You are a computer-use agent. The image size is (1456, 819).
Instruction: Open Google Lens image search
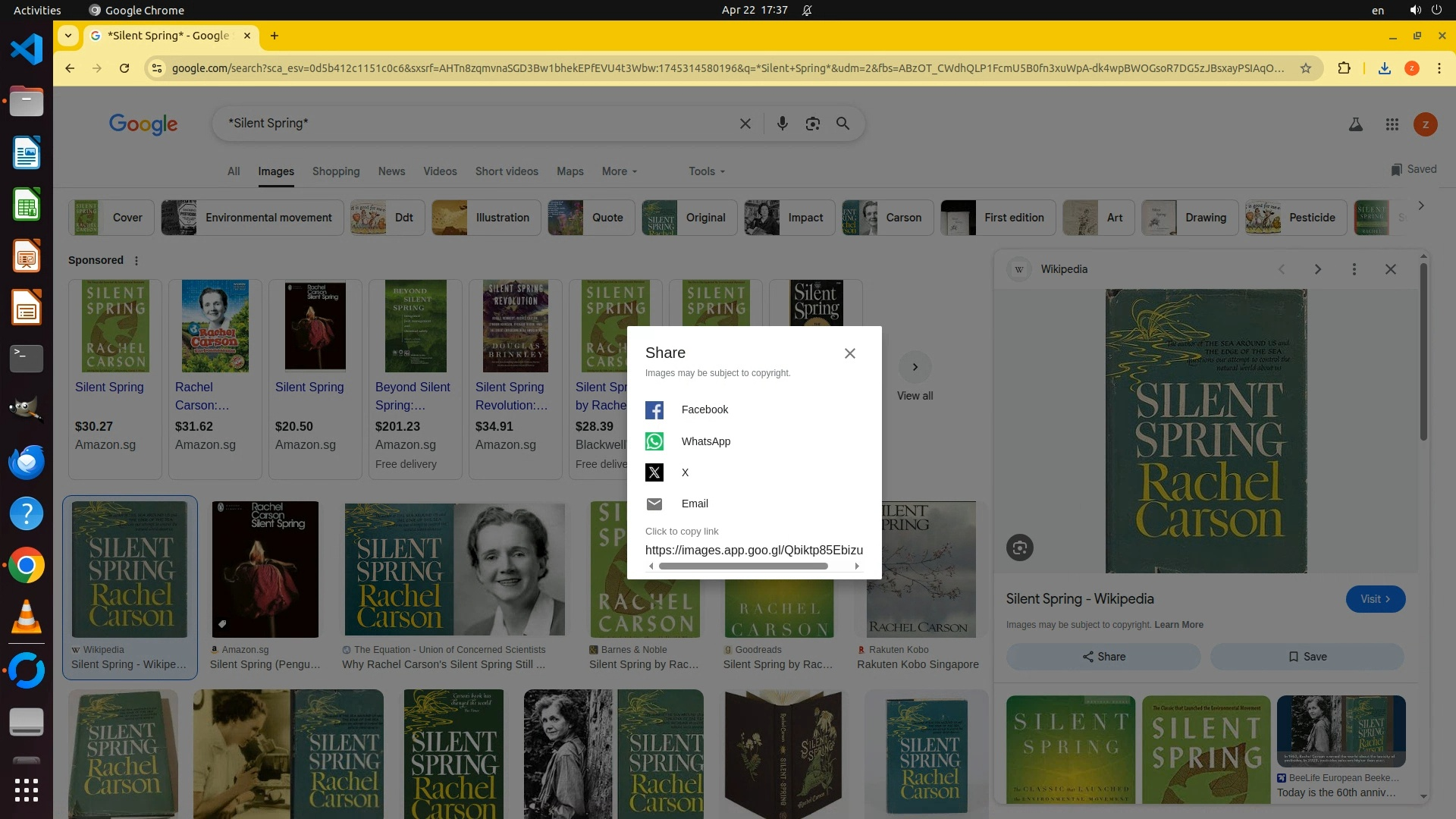pyautogui.click(x=812, y=124)
